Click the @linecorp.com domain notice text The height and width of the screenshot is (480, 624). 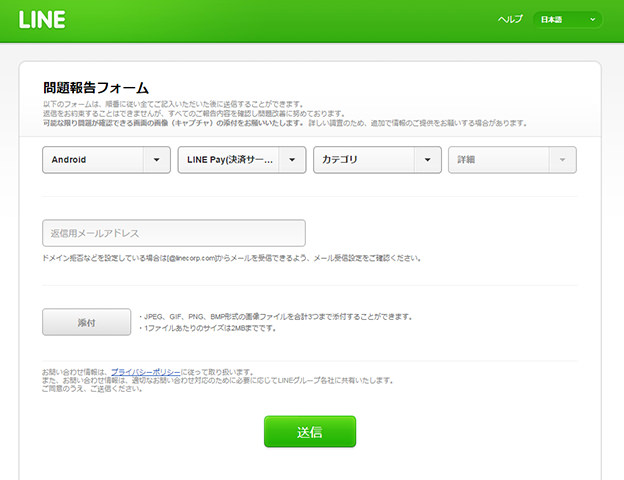[231, 258]
